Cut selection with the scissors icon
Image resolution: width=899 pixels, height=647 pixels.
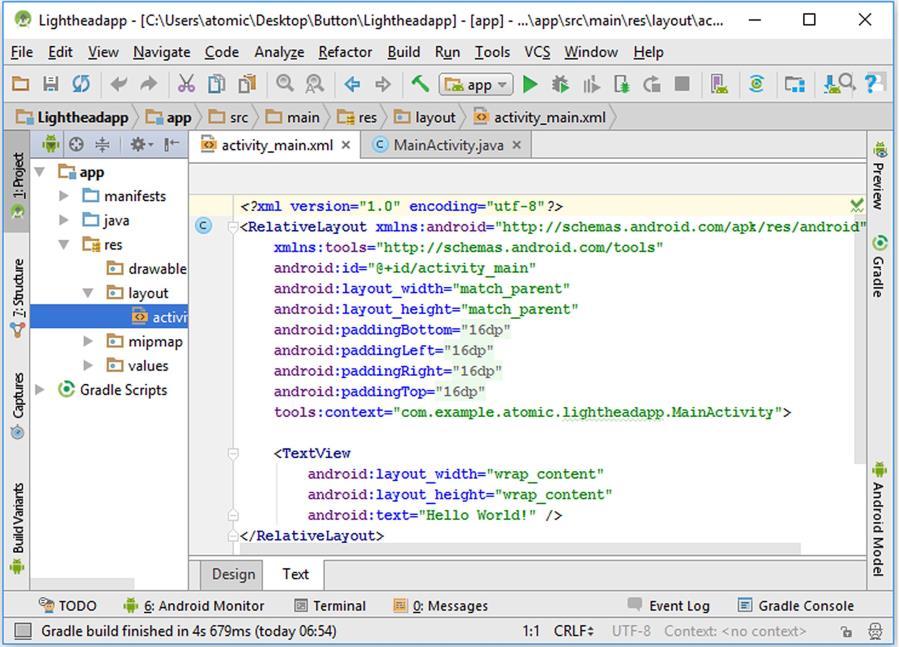click(186, 84)
